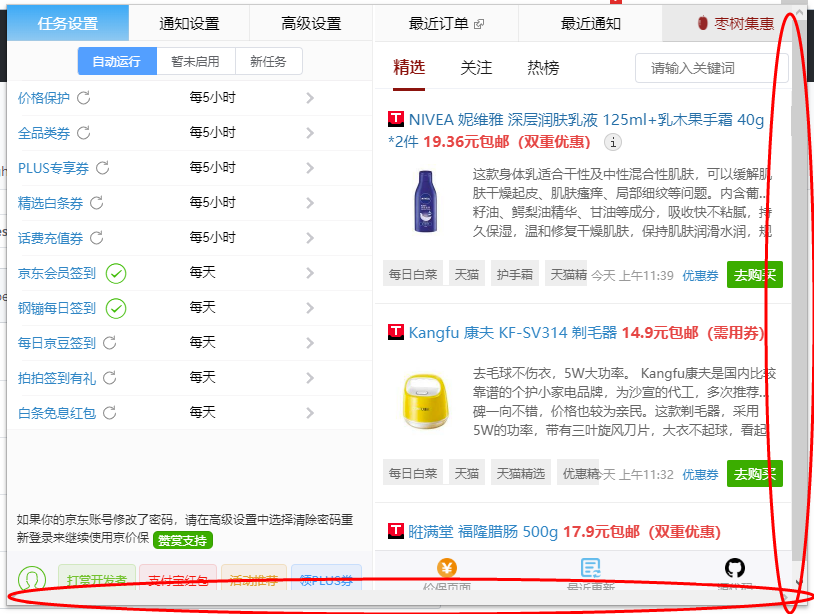Click 护手霜 tag on NIVEA deal
The image size is (814, 614).
[514, 274]
